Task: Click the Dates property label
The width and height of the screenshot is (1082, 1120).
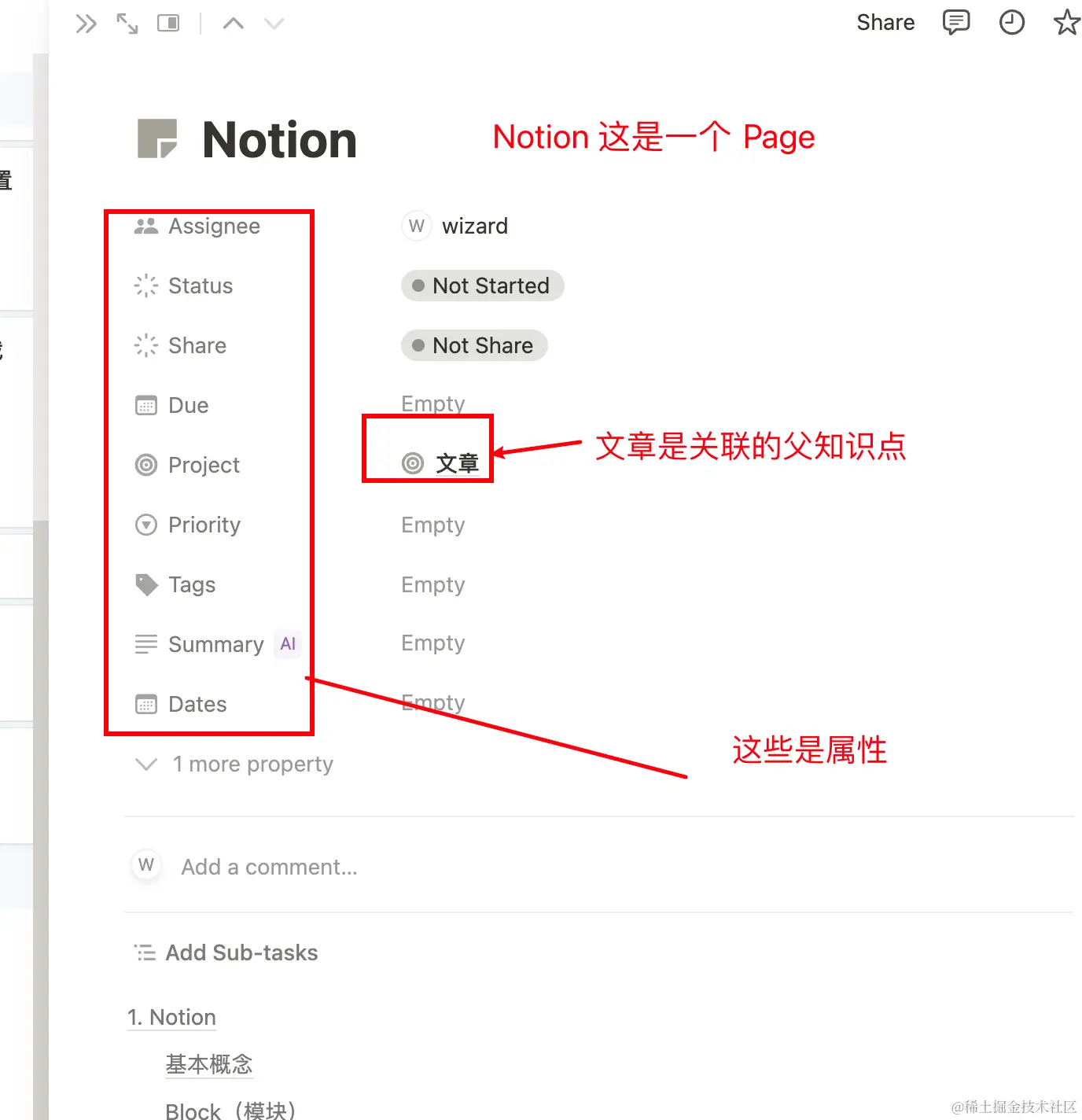Action: (197, 704)
